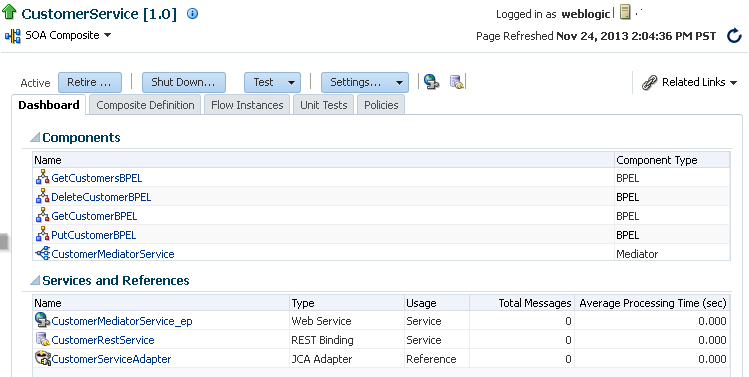
Task: Click the PutCustomerBPEL component icon
Action: coord(43,235)
